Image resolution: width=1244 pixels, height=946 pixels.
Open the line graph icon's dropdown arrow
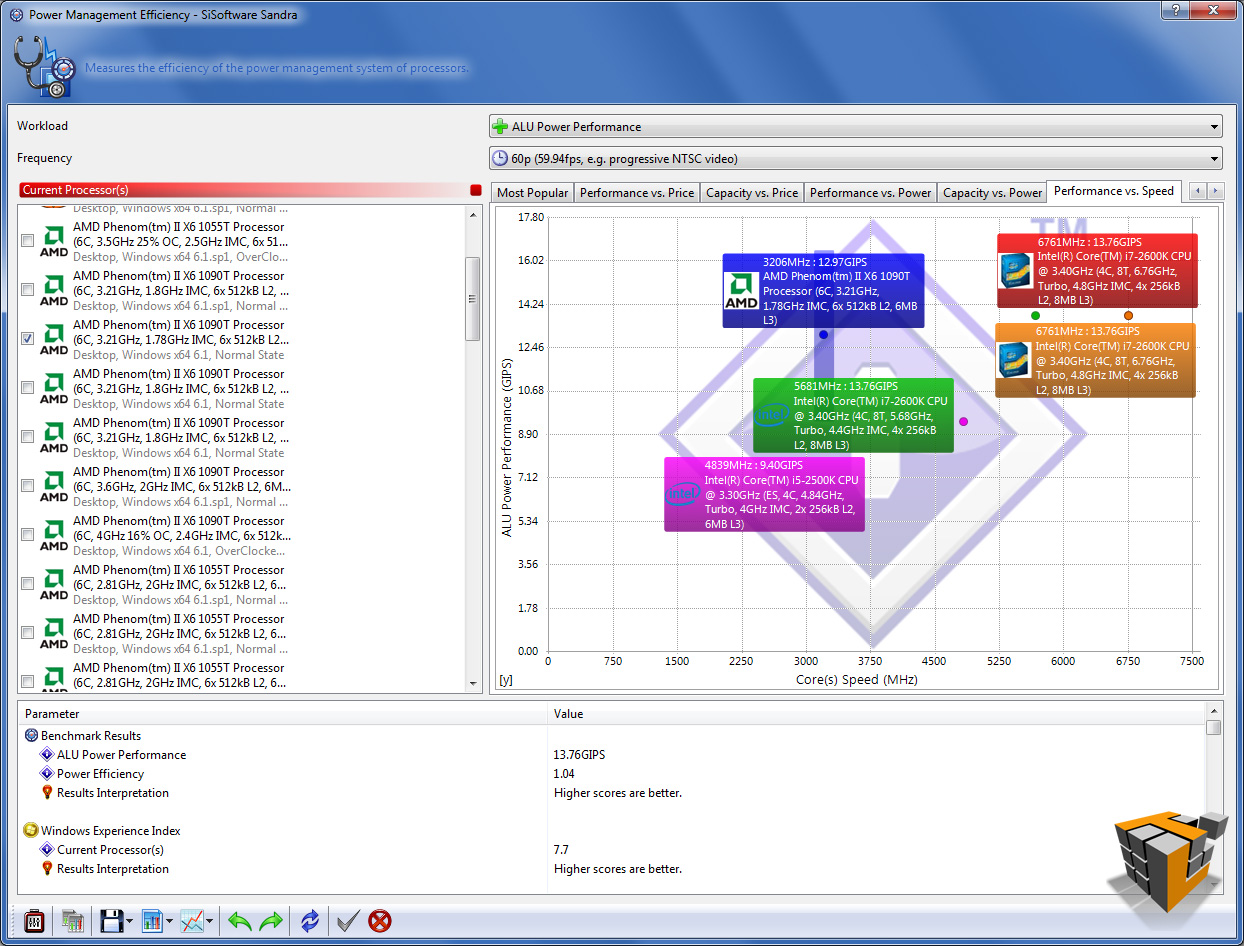click(x=210, y=922)
